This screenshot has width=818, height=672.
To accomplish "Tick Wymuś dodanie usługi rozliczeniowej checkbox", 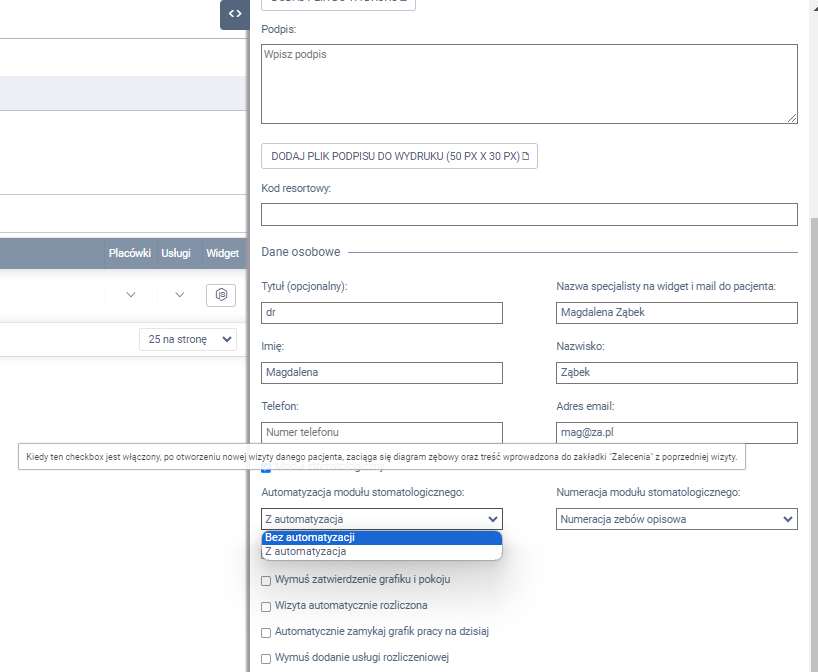I will tap(266, 658).
